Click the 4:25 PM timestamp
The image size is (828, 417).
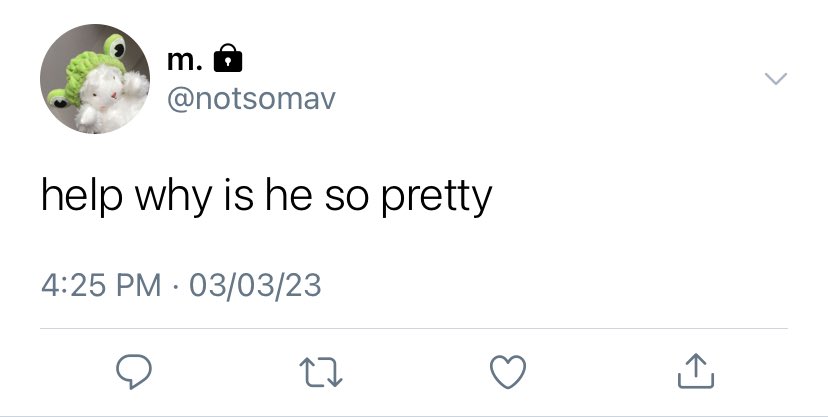[x=101, y=286]
